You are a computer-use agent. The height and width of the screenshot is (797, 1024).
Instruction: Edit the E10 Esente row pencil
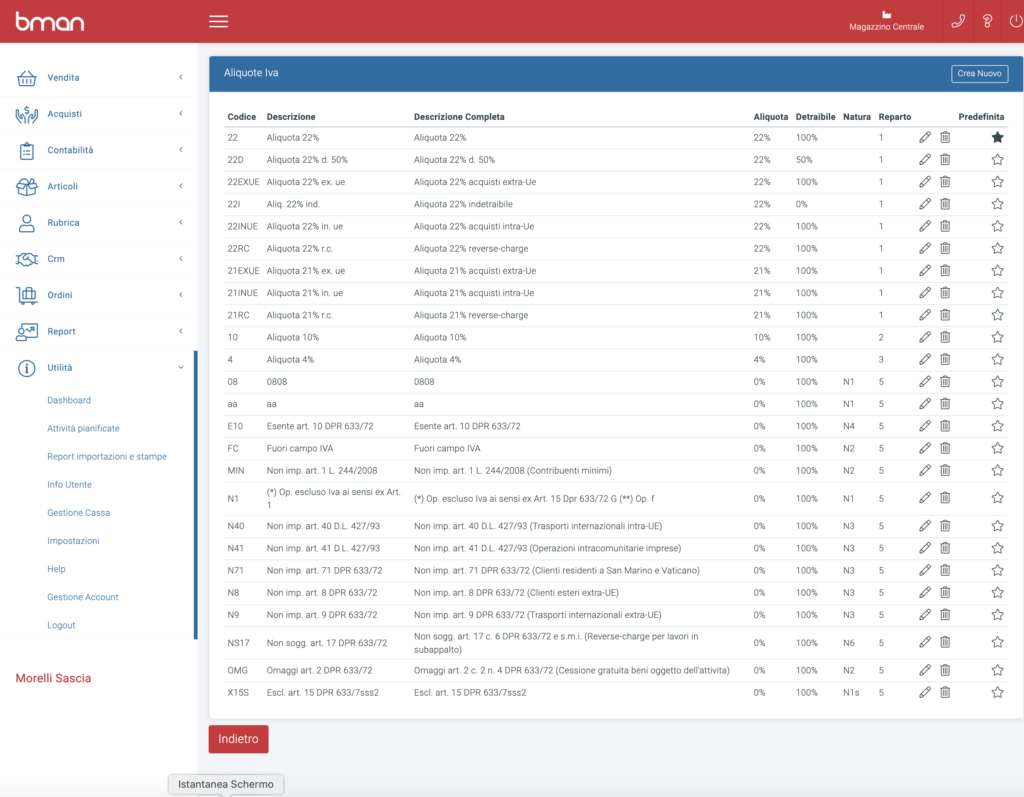coord(925,426)
